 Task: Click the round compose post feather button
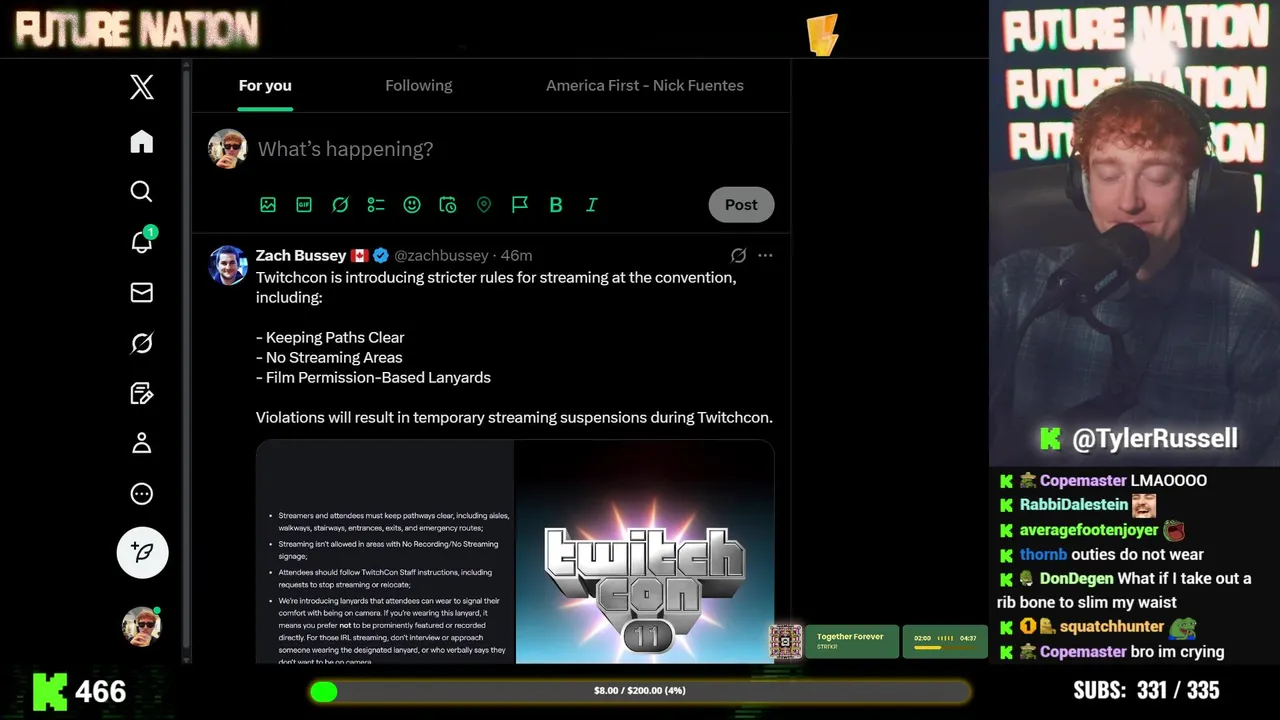point(142,552)
